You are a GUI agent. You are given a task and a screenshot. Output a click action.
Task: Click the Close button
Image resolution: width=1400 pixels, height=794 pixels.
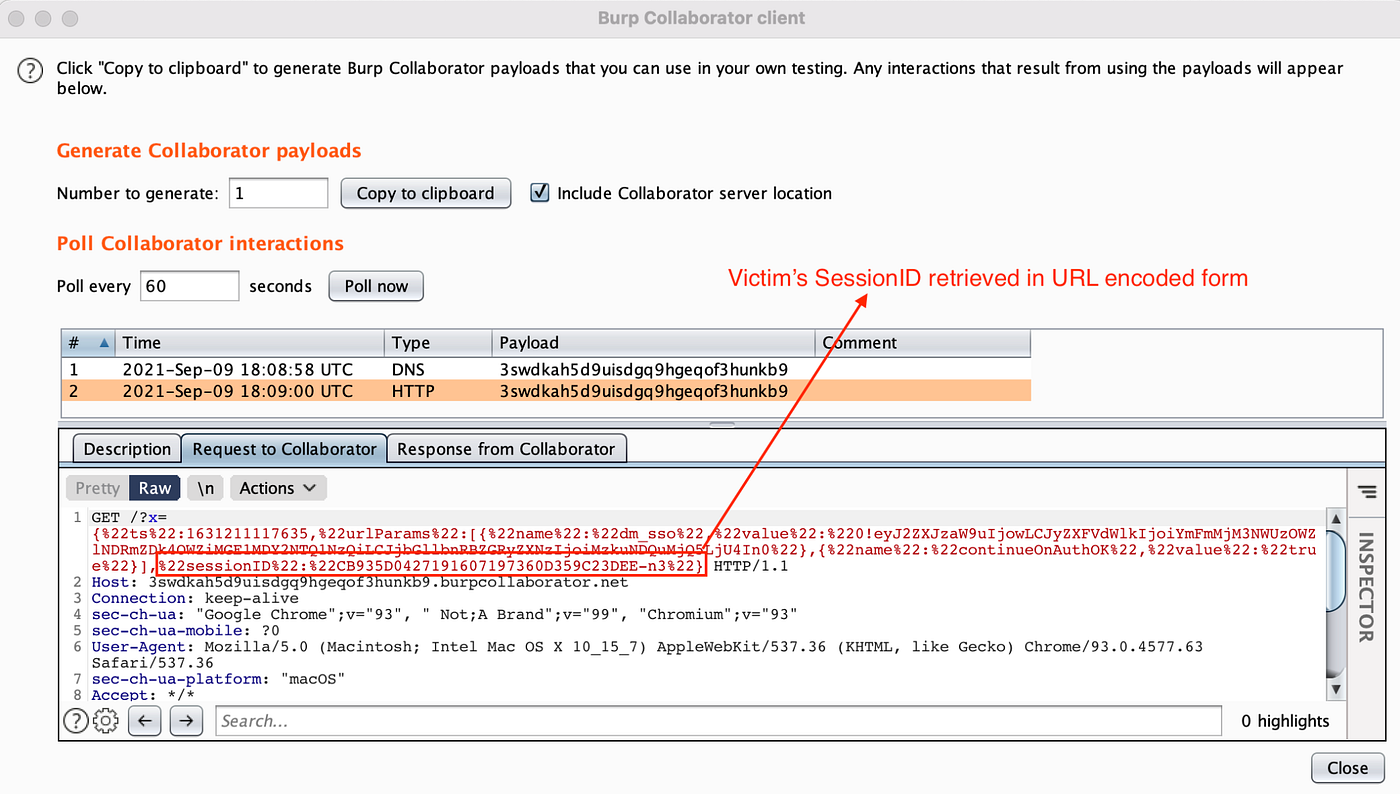pyautogui.click(x=1347, y=768)
